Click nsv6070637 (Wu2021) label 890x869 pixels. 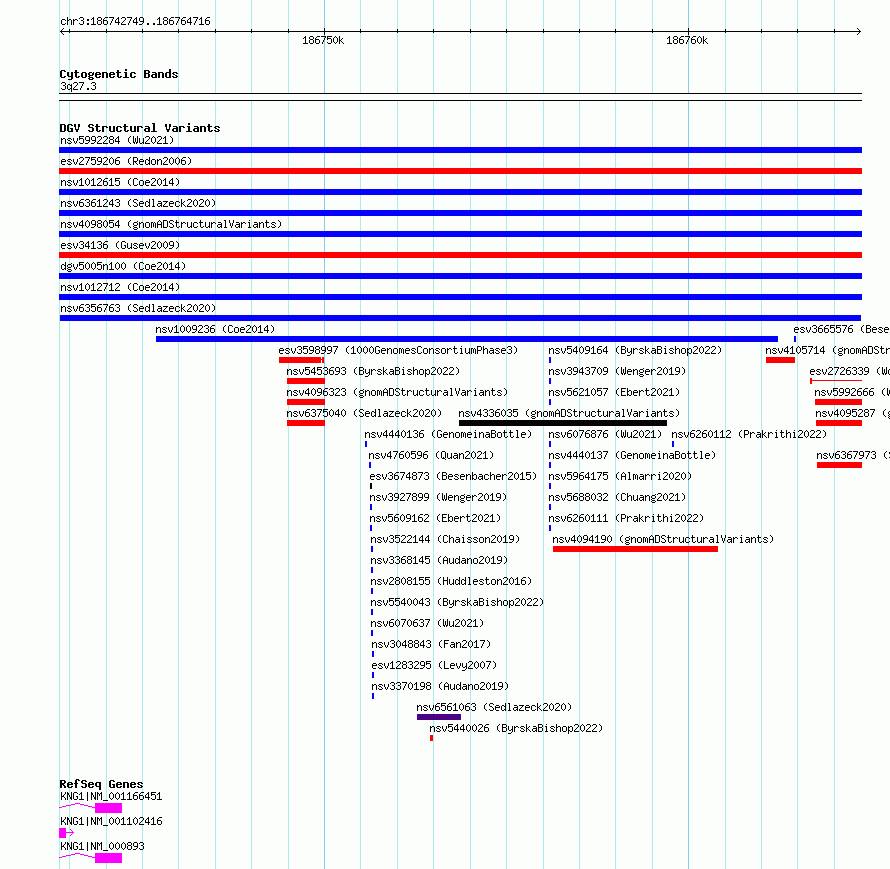point(427,623)
